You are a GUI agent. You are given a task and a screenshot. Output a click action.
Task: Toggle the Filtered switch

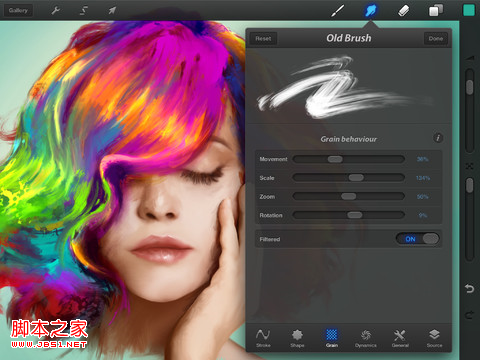(x=417, y=239)
